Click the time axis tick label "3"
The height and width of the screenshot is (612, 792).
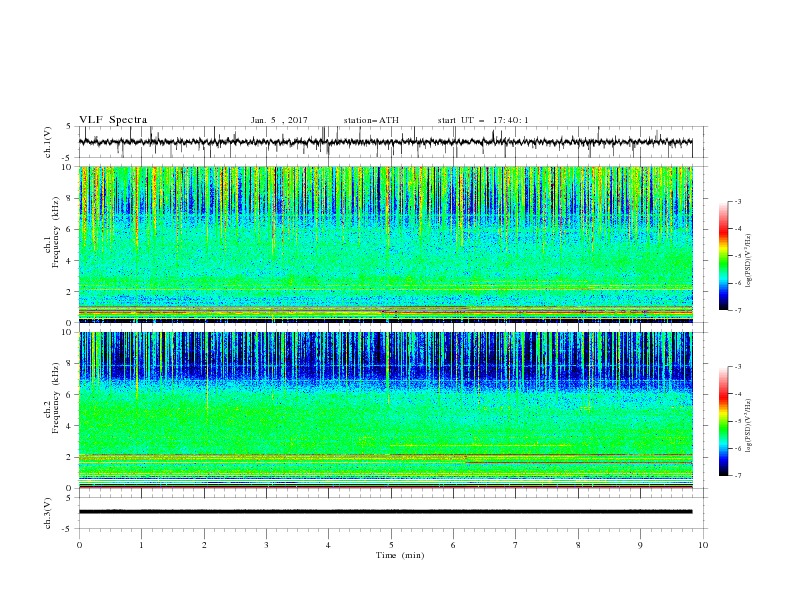(266, 545)
